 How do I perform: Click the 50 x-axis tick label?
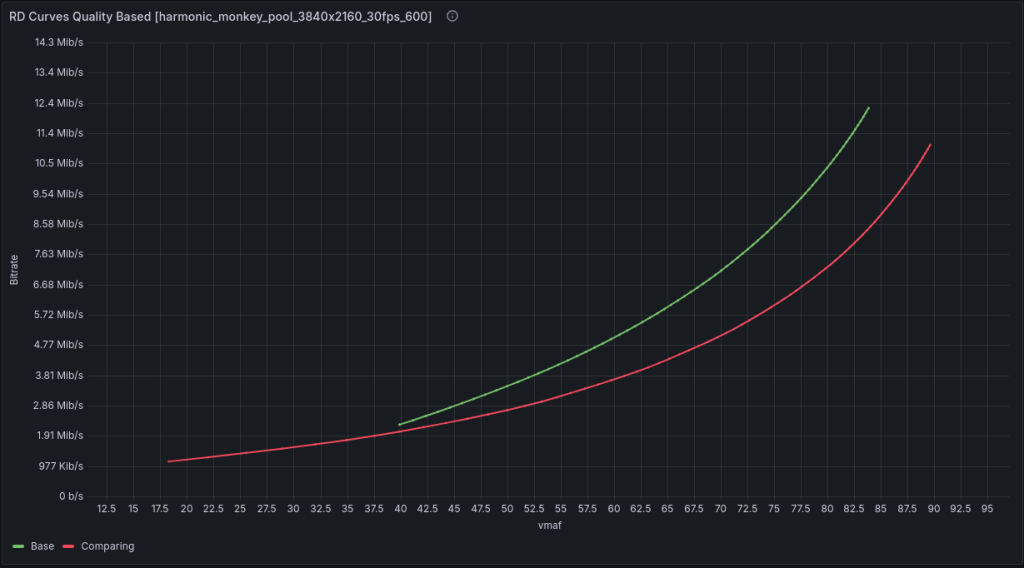coord(507,509)
